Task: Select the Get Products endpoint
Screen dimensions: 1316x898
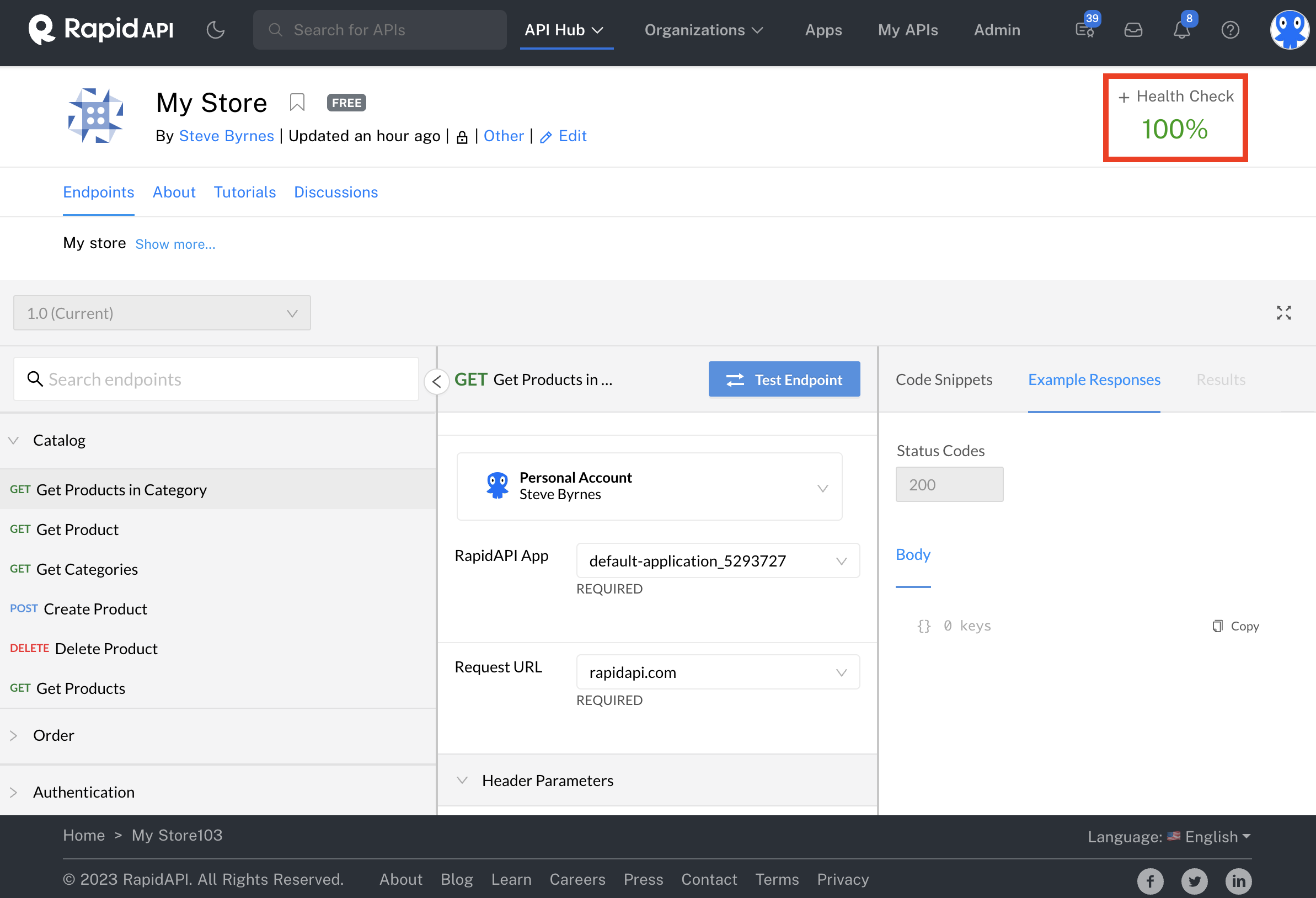Action: 218,687
